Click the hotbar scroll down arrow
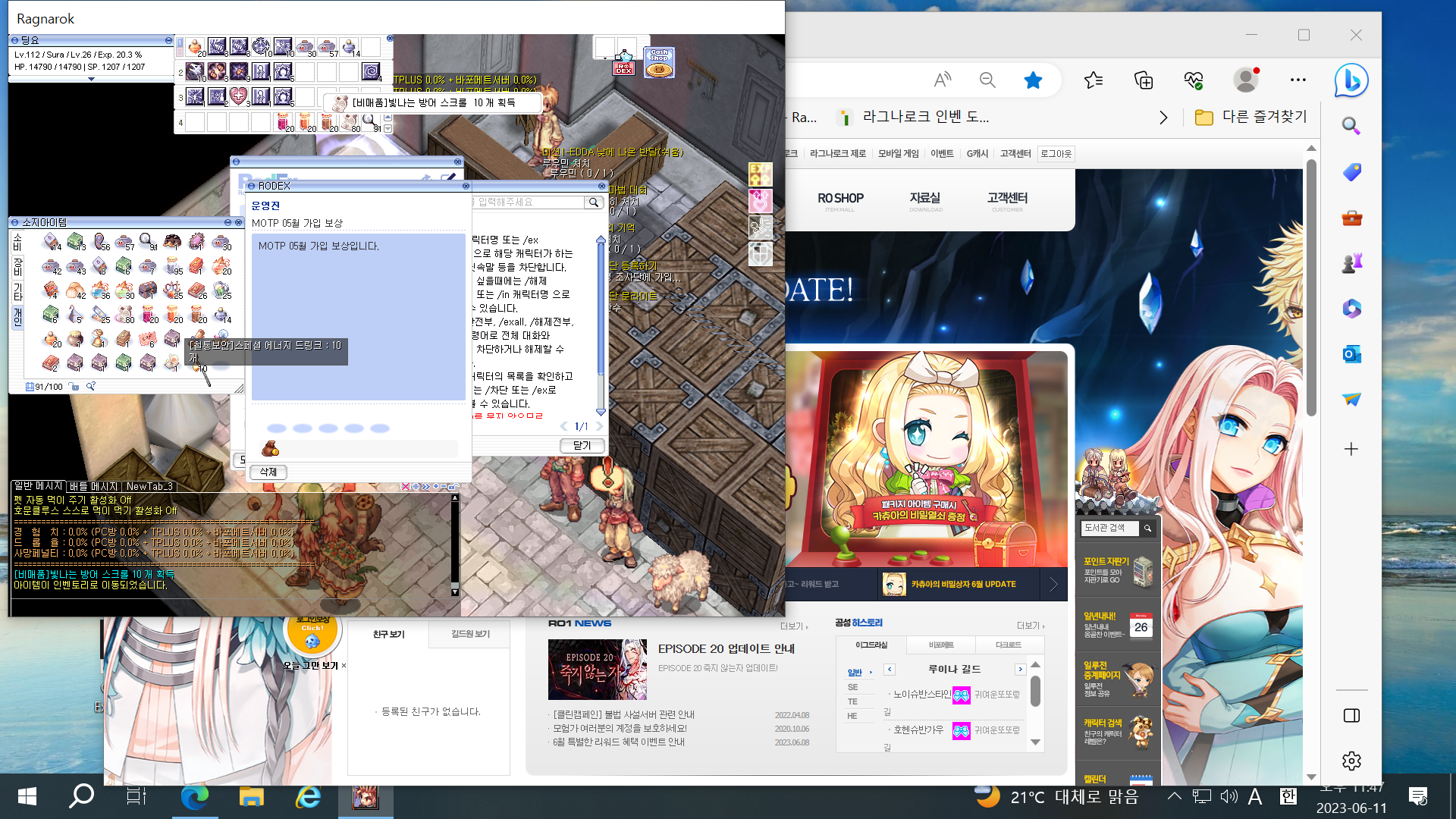The height and width of the screenshot is (819, 1456). click(x=388, y=129)
